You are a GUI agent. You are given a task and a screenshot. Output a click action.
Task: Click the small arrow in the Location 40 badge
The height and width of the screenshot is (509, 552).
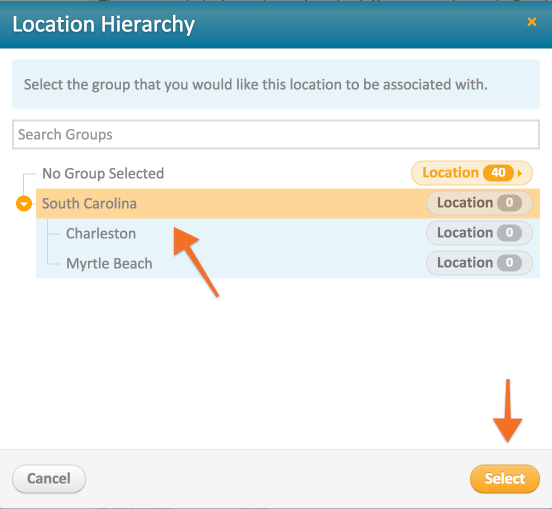pyautogui.click(x=520, y=173)
